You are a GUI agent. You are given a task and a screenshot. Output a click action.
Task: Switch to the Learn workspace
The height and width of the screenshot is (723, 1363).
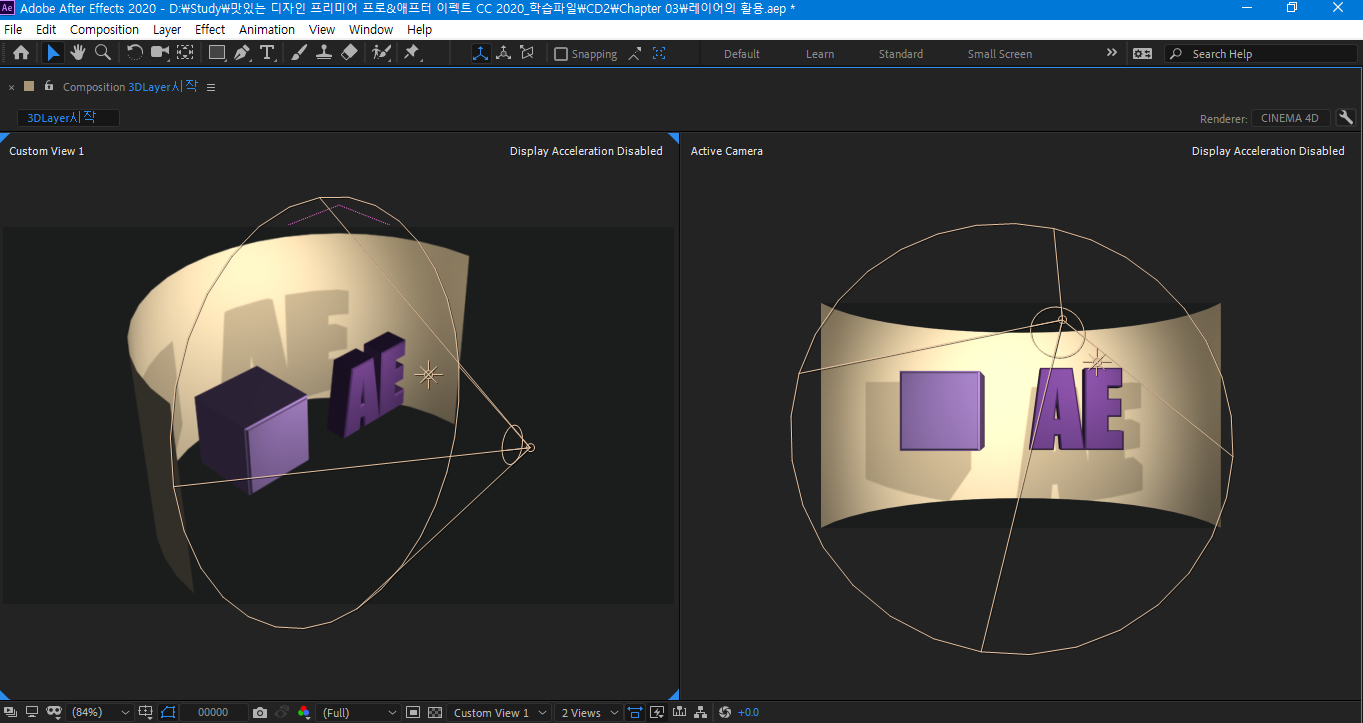tap(820, 54)
